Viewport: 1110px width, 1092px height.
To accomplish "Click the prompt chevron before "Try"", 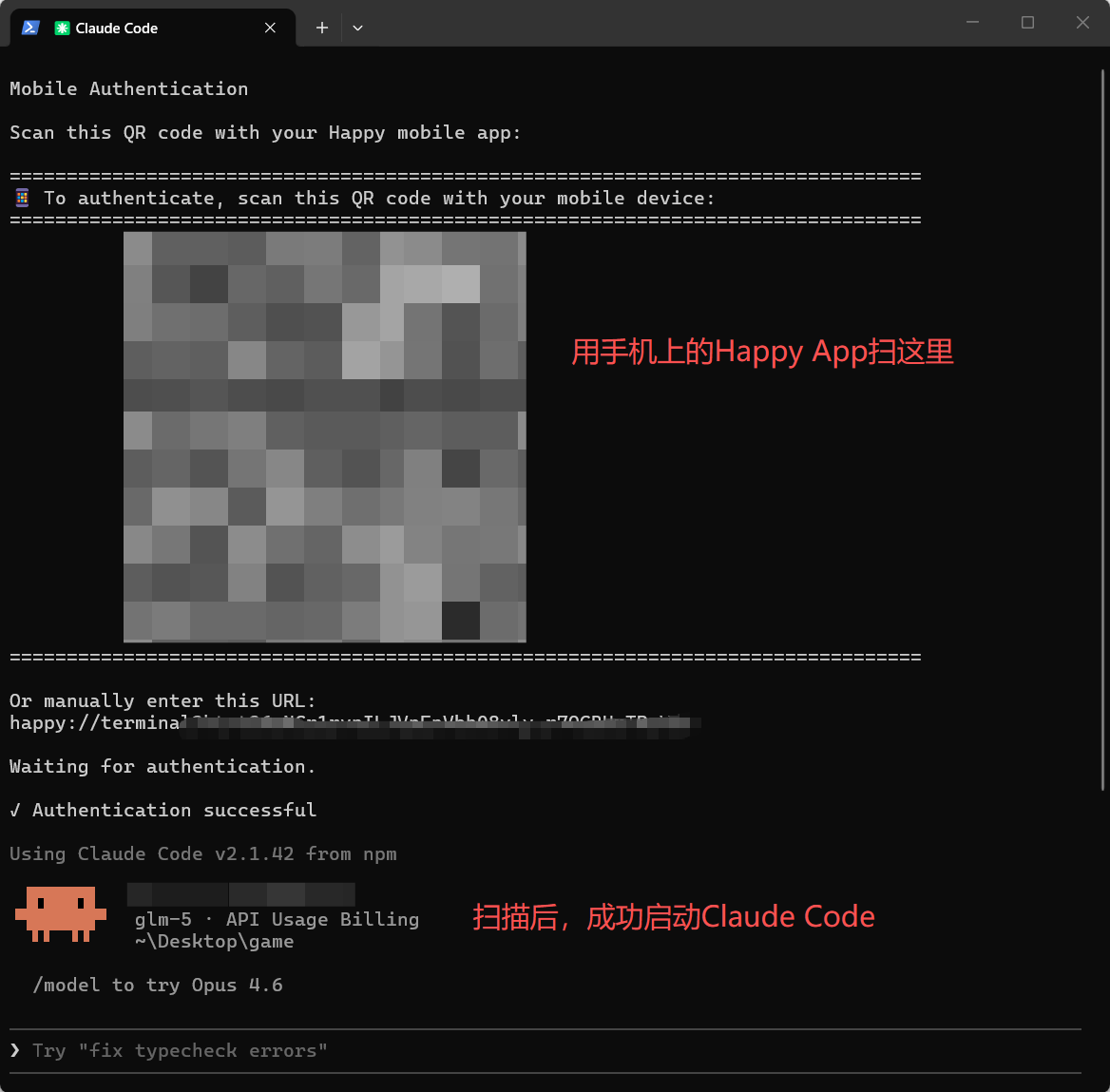I will (15, 1050).
